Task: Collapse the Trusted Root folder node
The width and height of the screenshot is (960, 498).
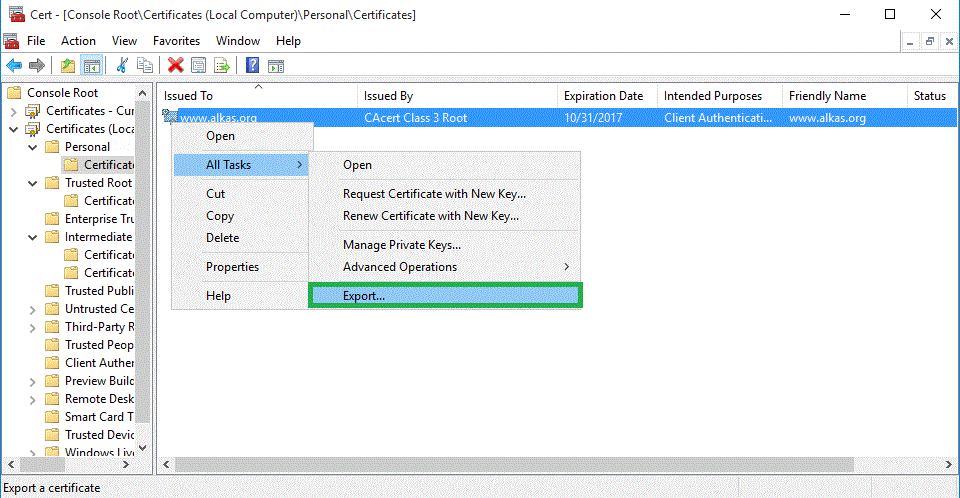Action: (x=32, y=183)
